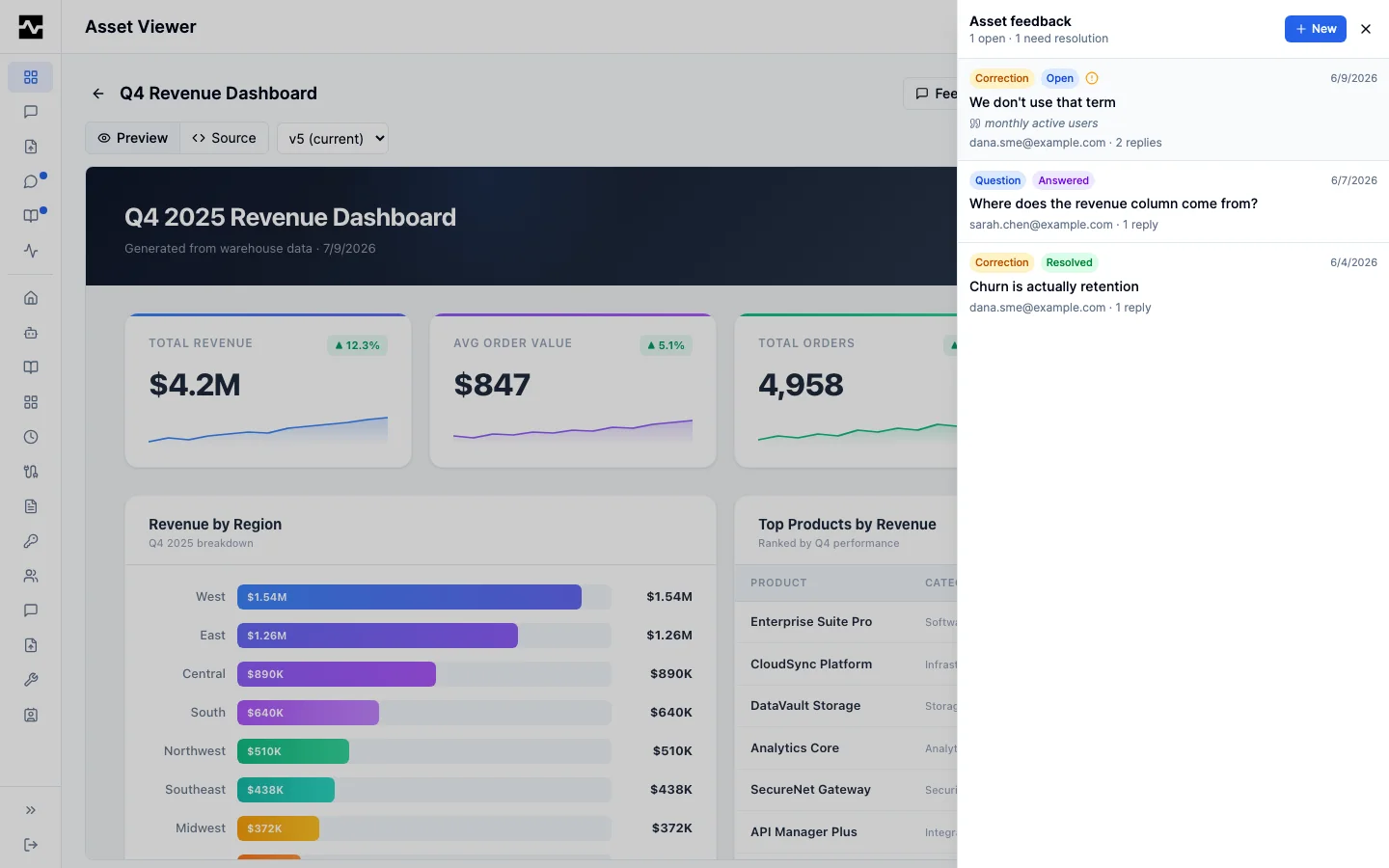Screen dimensions: 1389x868
Task: Open the round chat bubble with blue dot
Action: (x=31, y=181)
